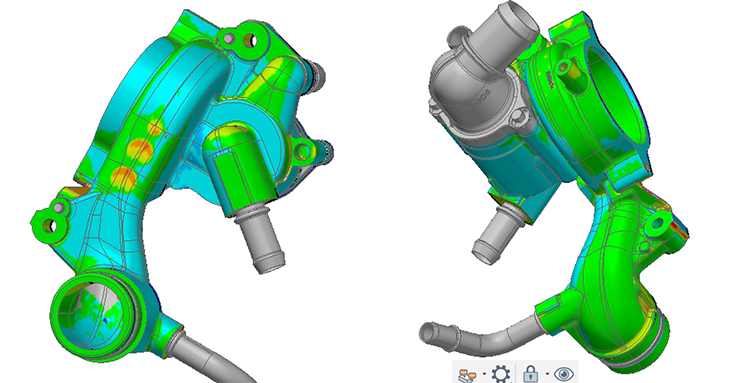Pick the lowest orange deviation hotspot on left model
The height and width of the screenshot is (383, 750).
coord(123,176)
